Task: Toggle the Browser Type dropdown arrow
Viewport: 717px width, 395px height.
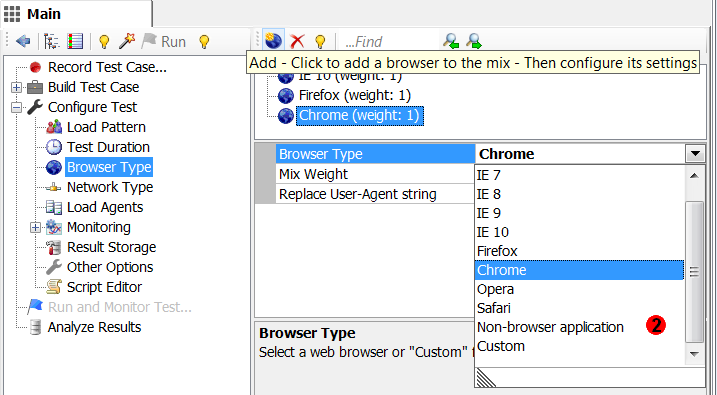Action: click(x=695, y=154)
